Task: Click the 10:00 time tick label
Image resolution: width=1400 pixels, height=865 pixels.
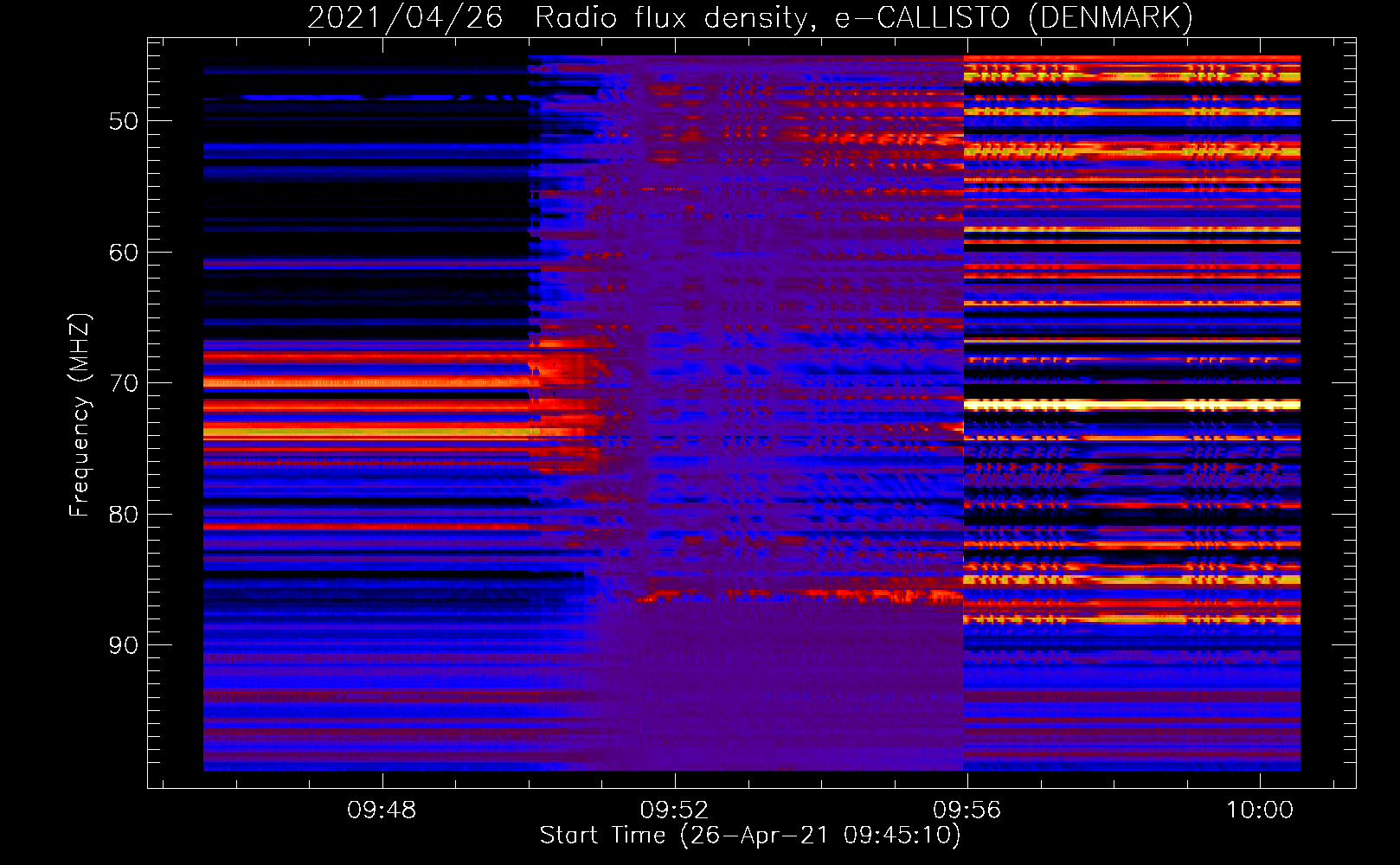Action: (x=1259, y=811)
